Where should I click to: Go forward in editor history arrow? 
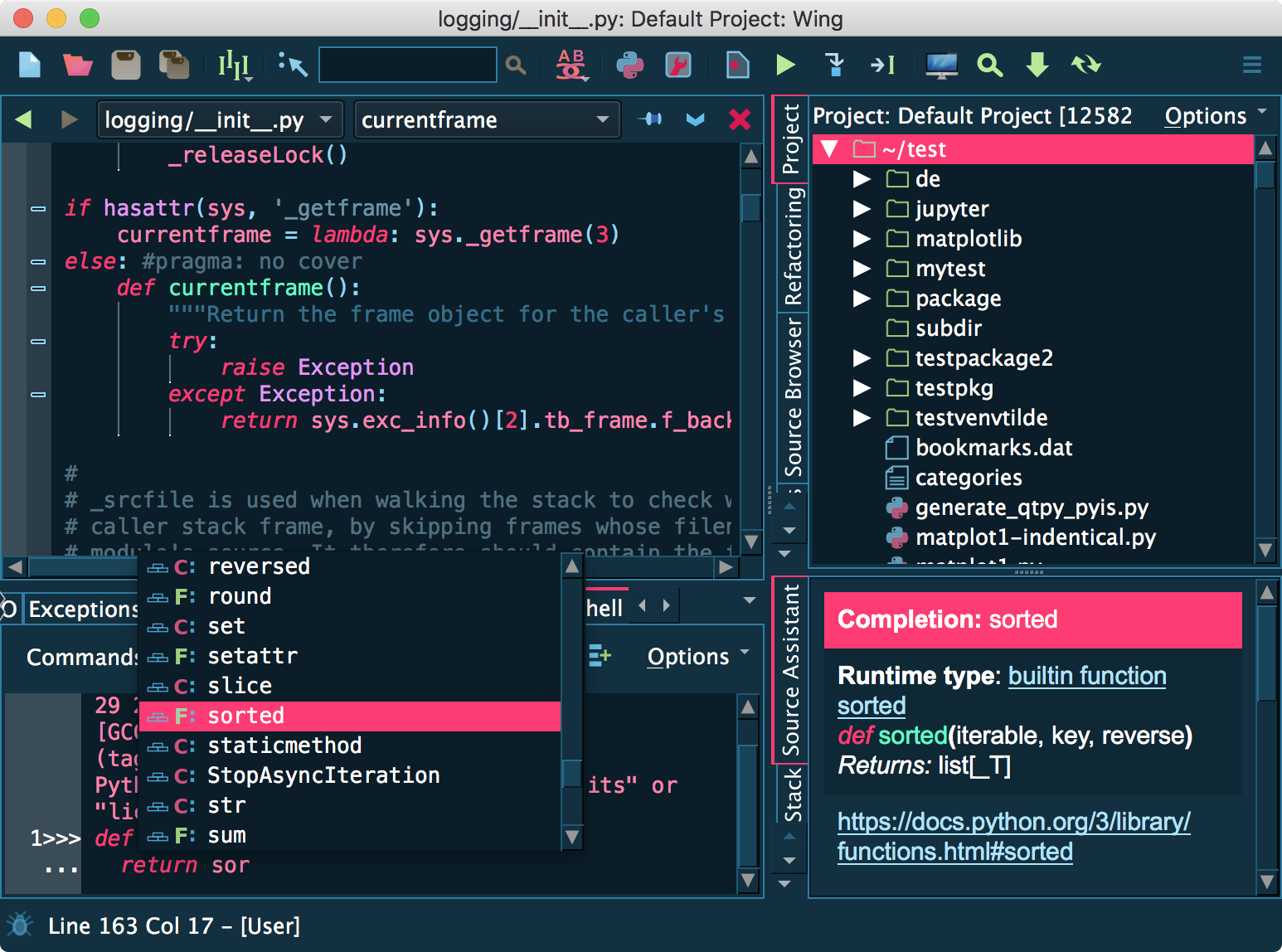70,120
